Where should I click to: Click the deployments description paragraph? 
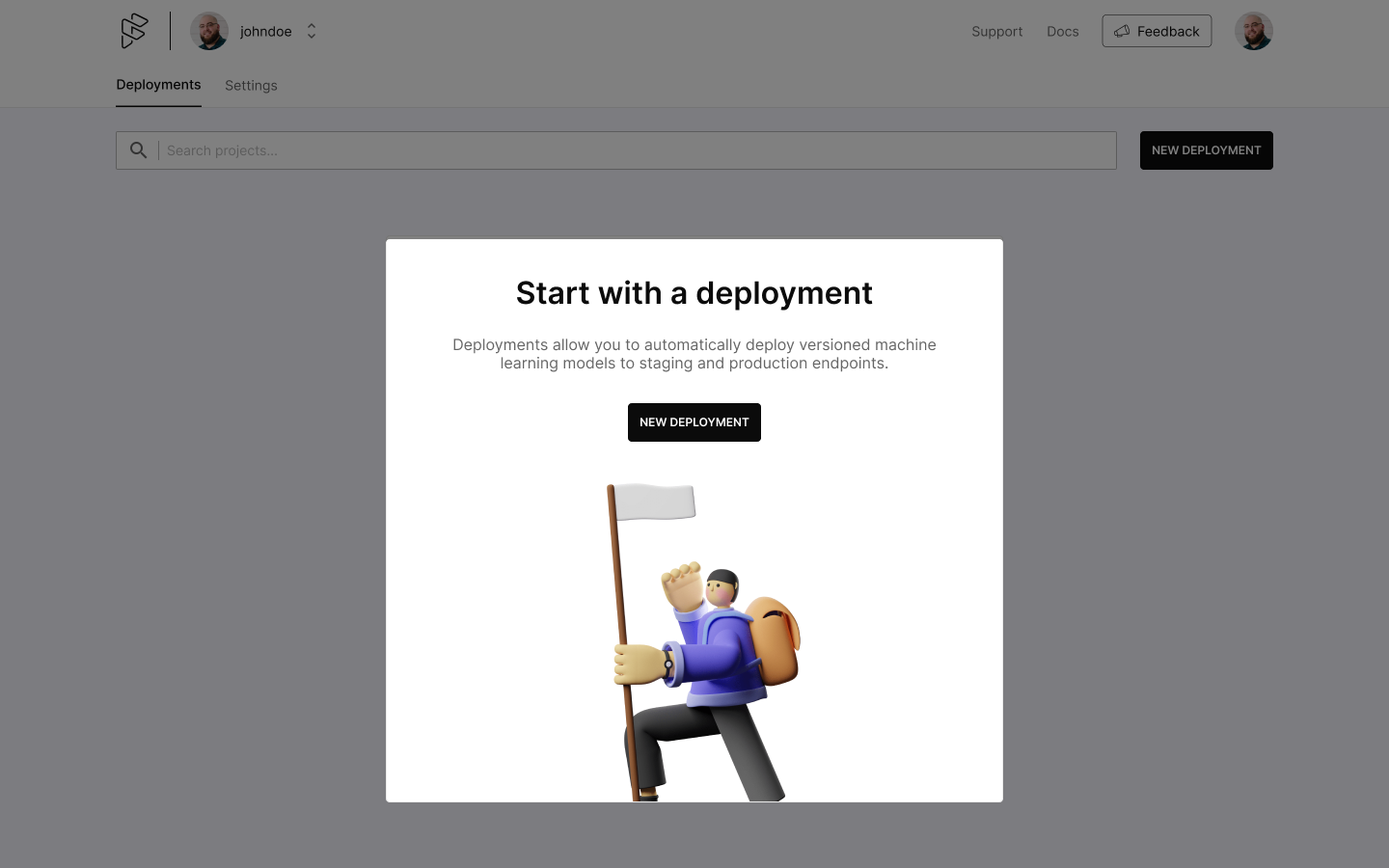(694, 354)
